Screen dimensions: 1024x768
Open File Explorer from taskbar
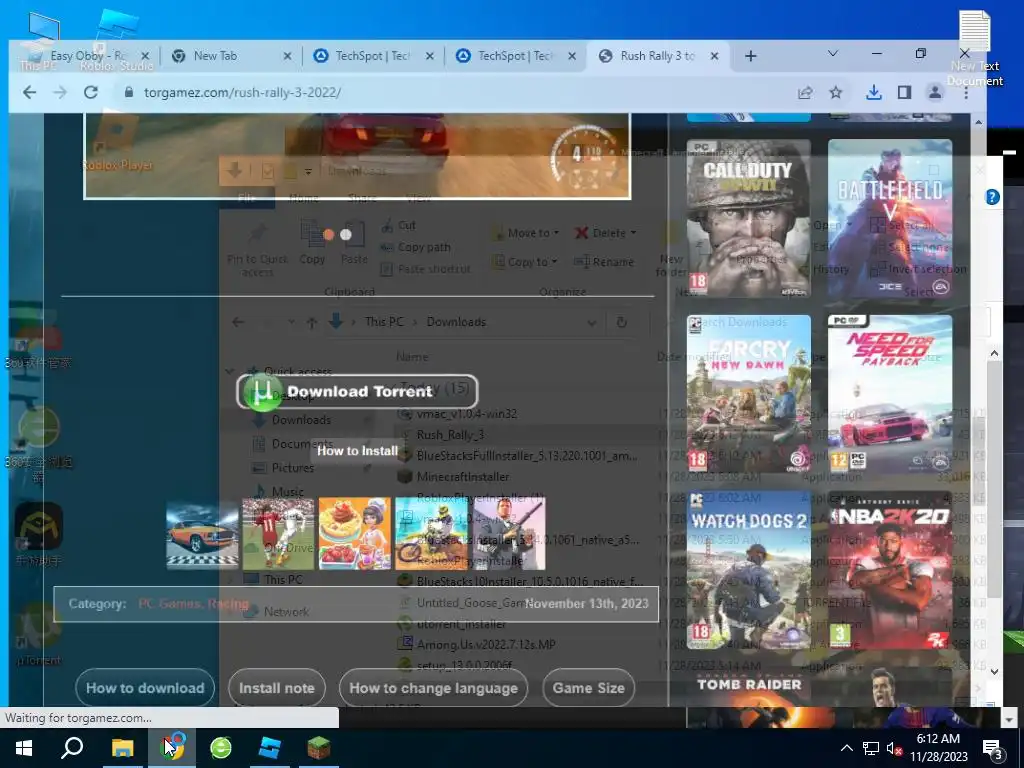coord(121,748)
